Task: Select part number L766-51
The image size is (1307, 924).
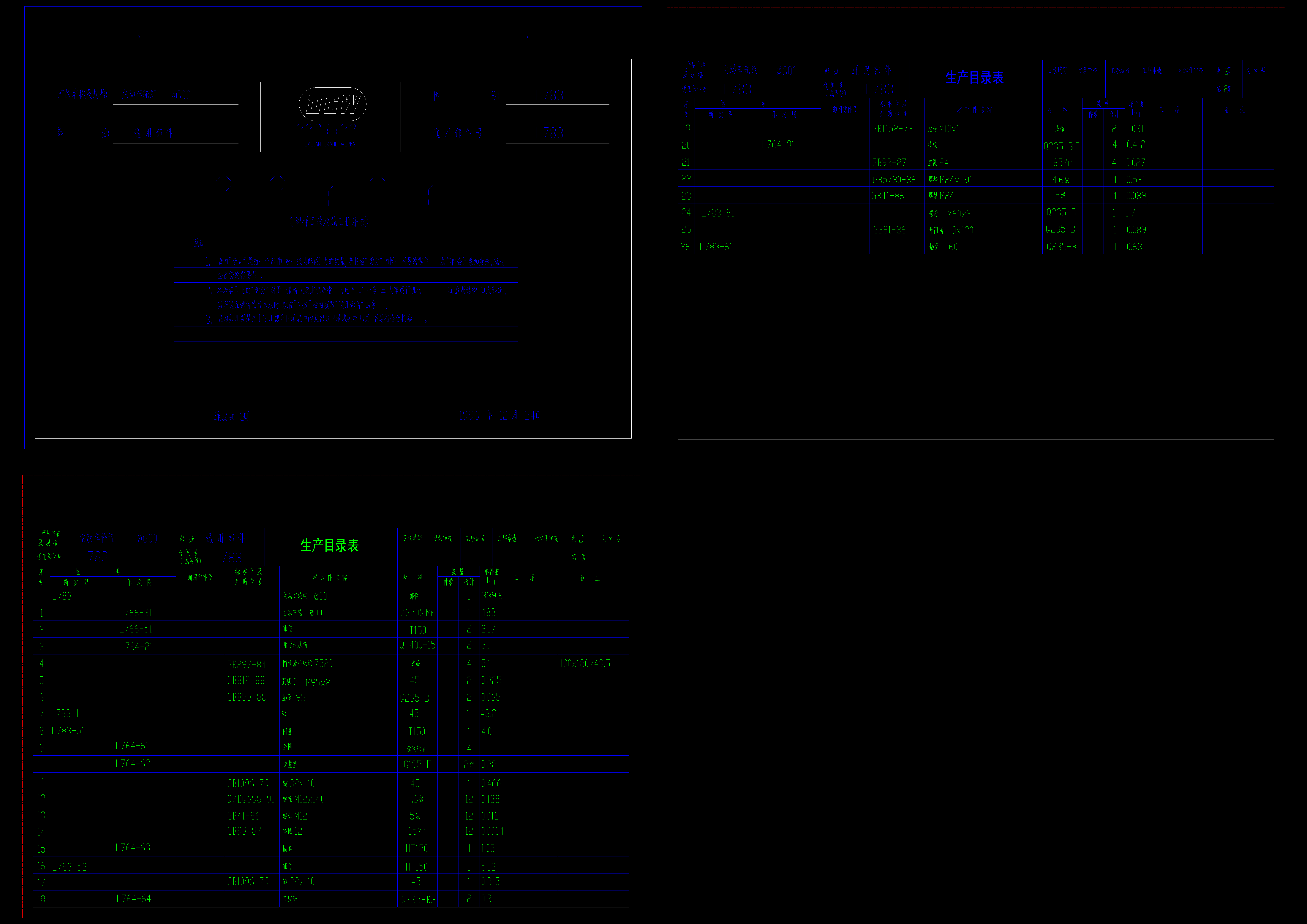Action: [135, 629]
